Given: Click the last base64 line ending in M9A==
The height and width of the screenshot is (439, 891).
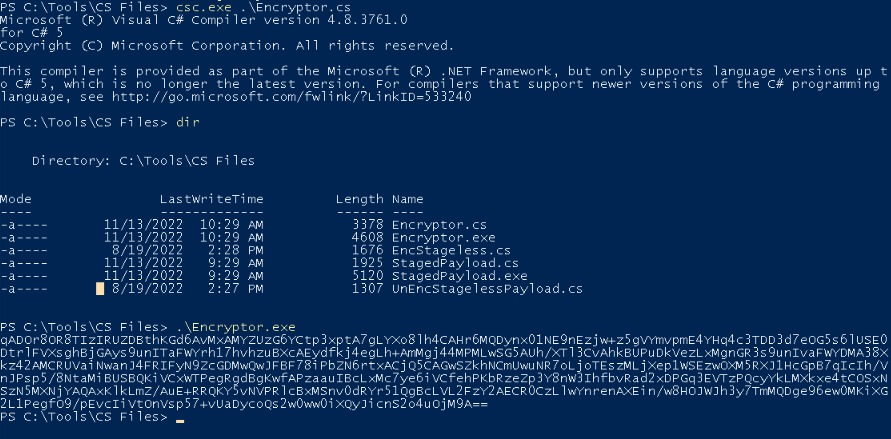Looking at the screenshot, I should (244, 404).
